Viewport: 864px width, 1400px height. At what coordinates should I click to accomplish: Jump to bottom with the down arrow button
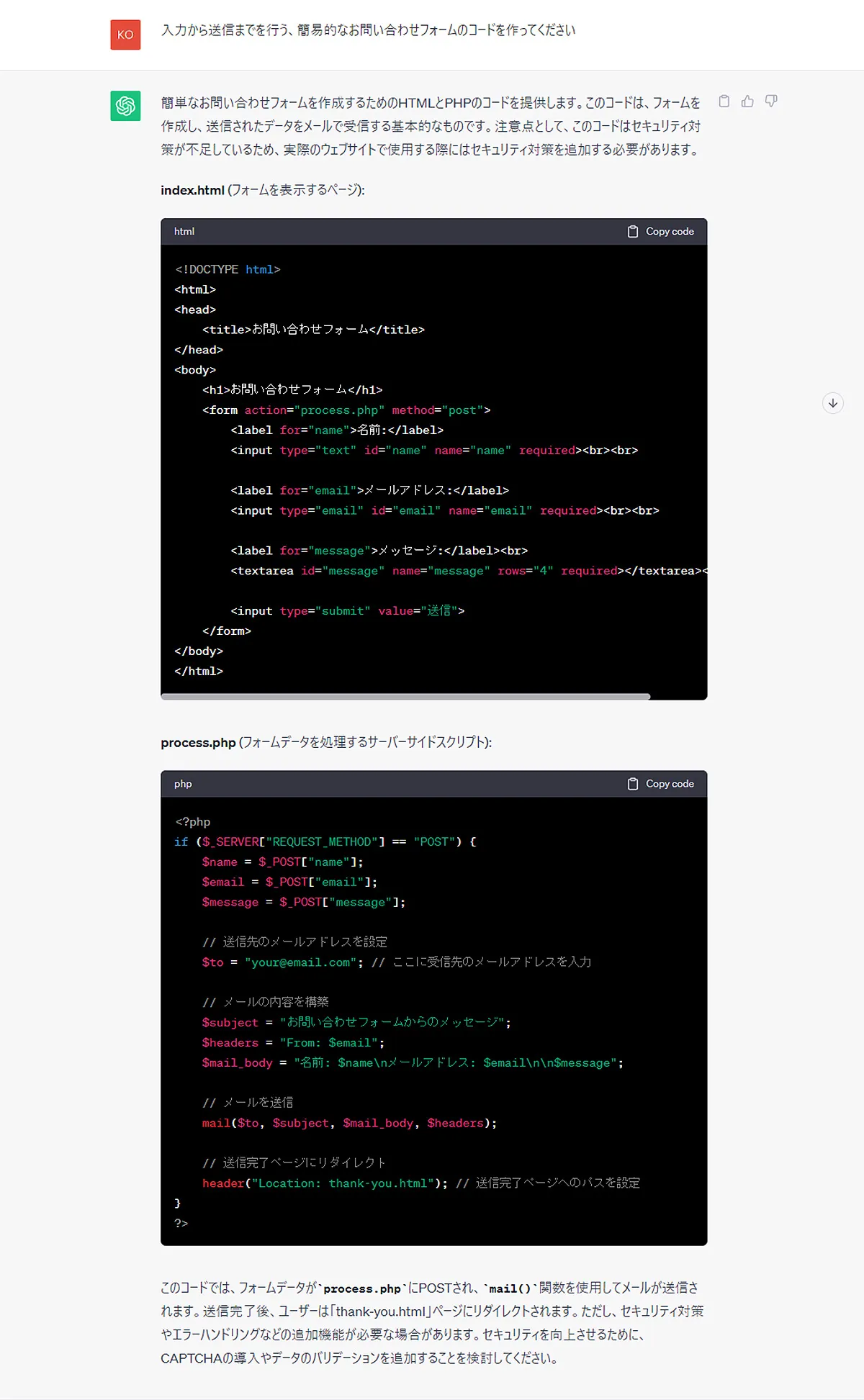point(833,403)
